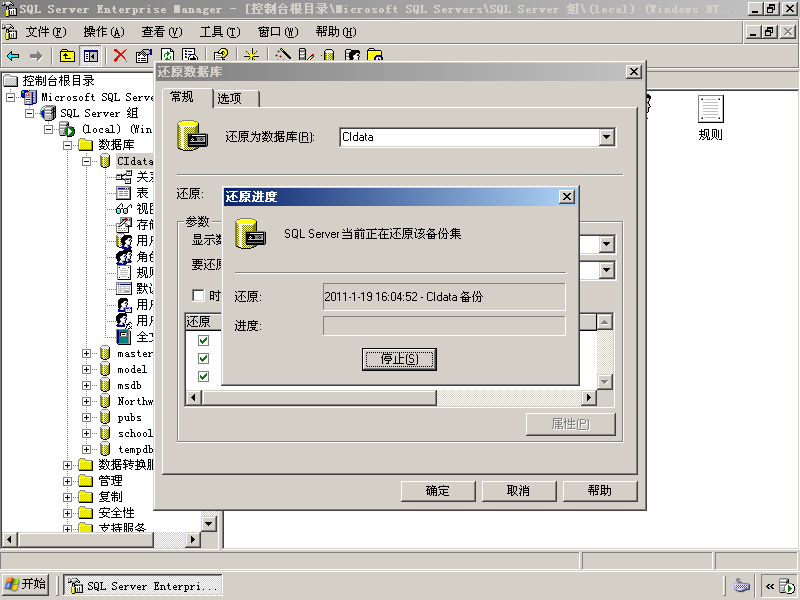Open the 还原为数据库 CIdata dropdown
The width and height of the screenshot is (800, 600).
point(606,137)
